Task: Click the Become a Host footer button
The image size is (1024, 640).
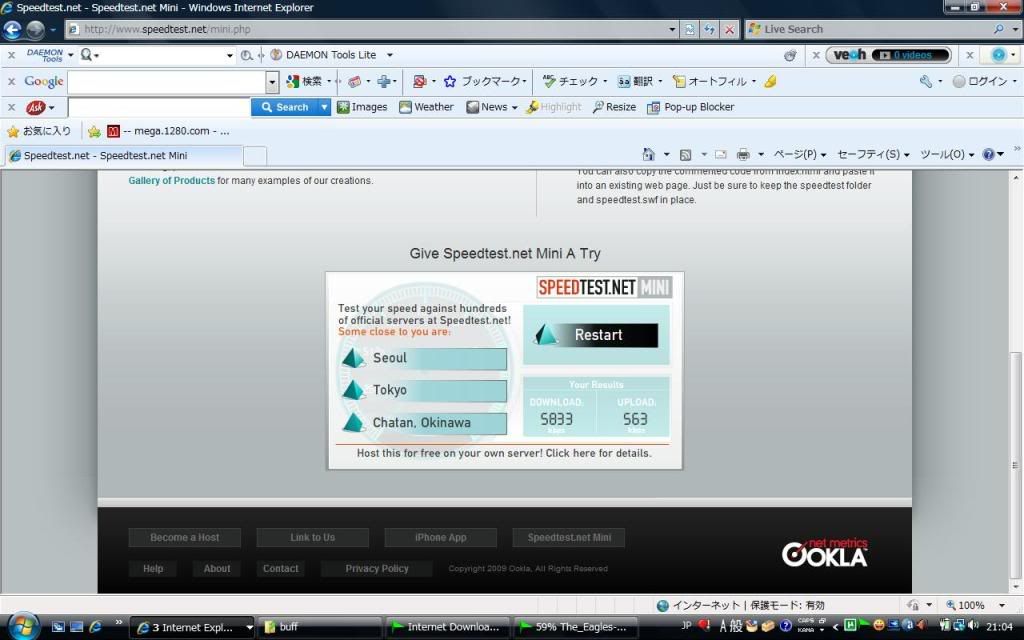Action: [185, 537]
